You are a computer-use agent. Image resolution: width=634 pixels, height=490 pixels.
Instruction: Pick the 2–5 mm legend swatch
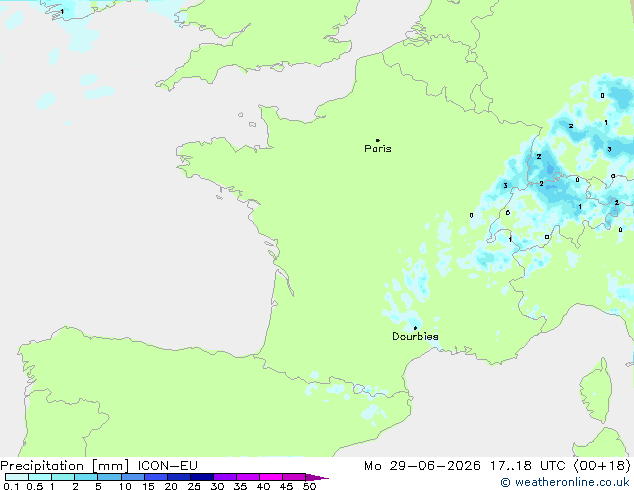point(86,477)
